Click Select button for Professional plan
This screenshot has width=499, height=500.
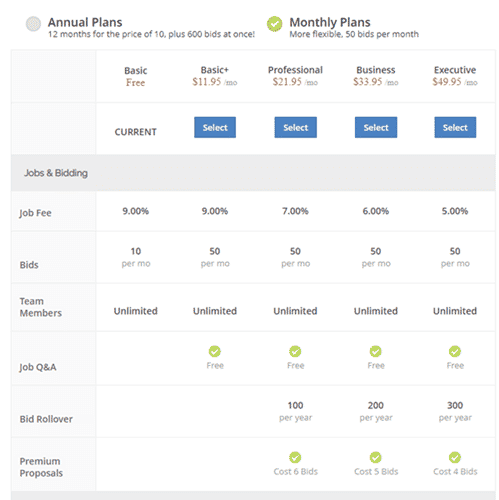[296, 127]
